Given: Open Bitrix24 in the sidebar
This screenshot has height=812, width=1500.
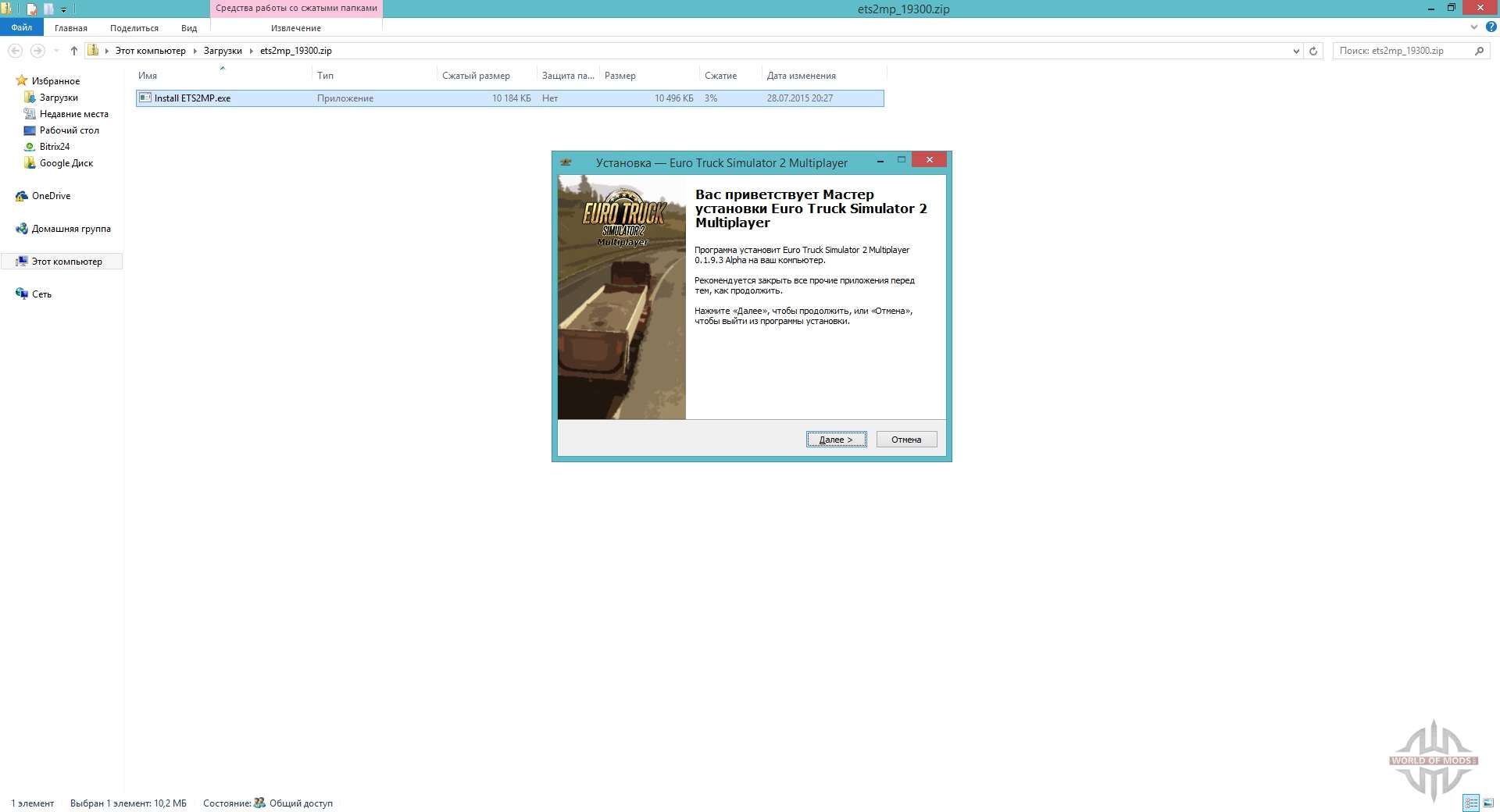Looking at the screenshot, I should click(x=54, y=147).
